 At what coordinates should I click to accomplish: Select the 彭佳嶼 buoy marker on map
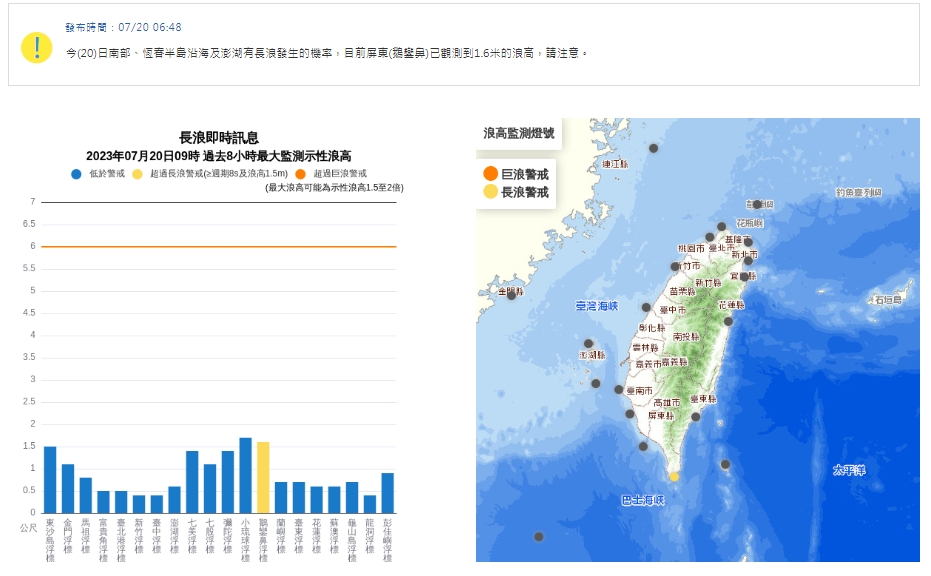tap(757, 204)
